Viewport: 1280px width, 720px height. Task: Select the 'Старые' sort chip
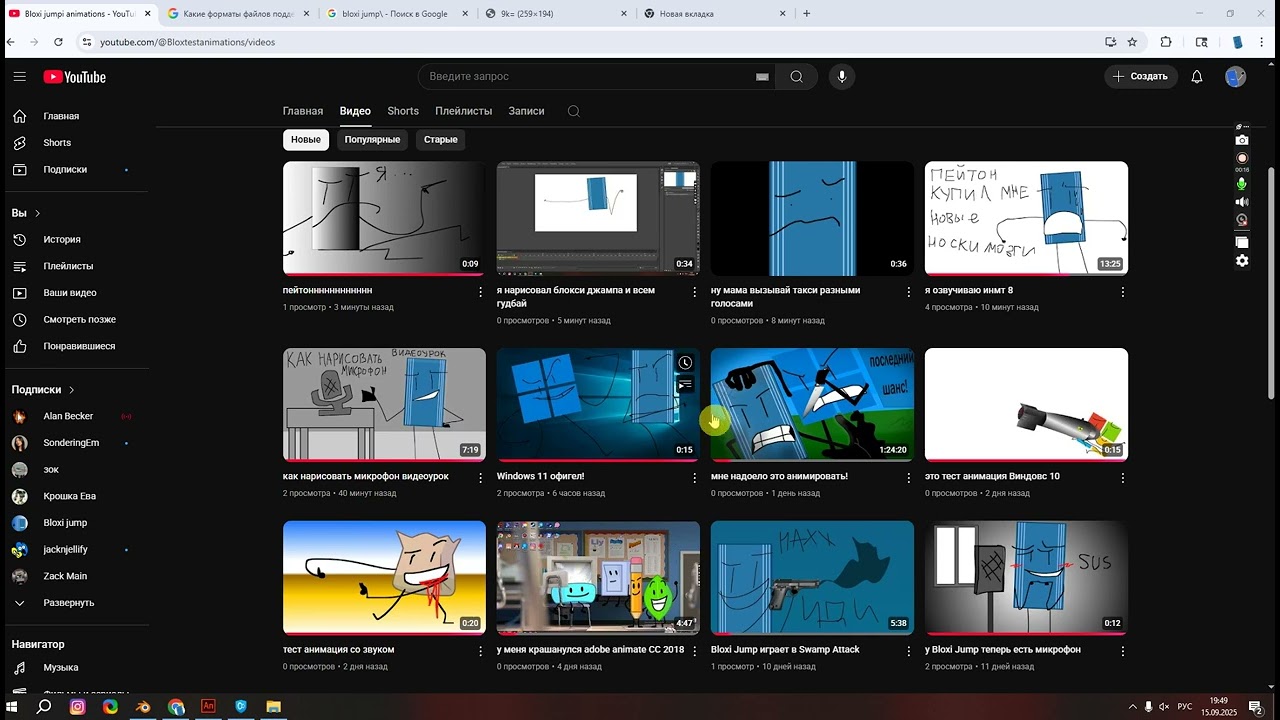441,140
